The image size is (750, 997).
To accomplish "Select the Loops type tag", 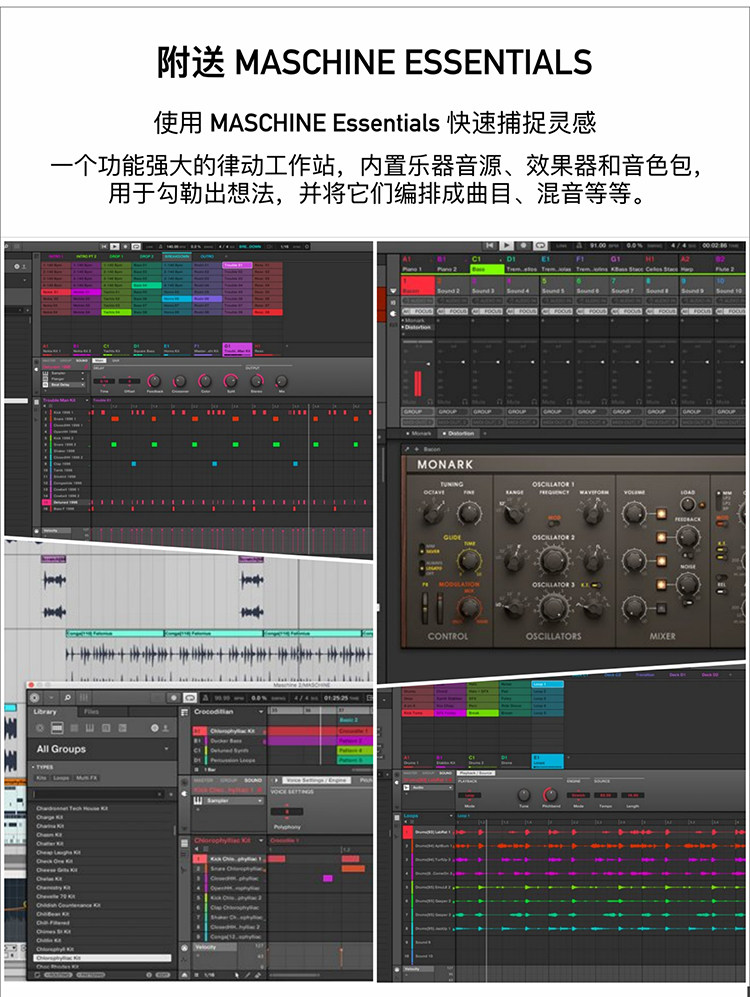I will pos(61,778).
